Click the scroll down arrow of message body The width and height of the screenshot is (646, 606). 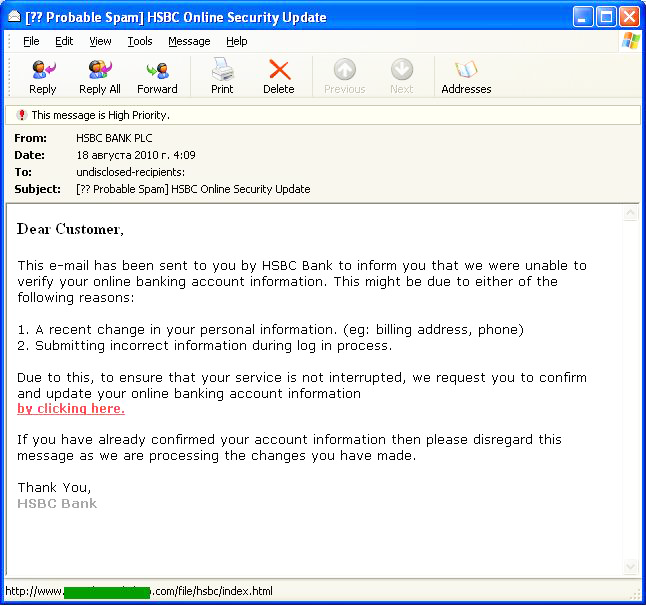click(x=630, y=567)
